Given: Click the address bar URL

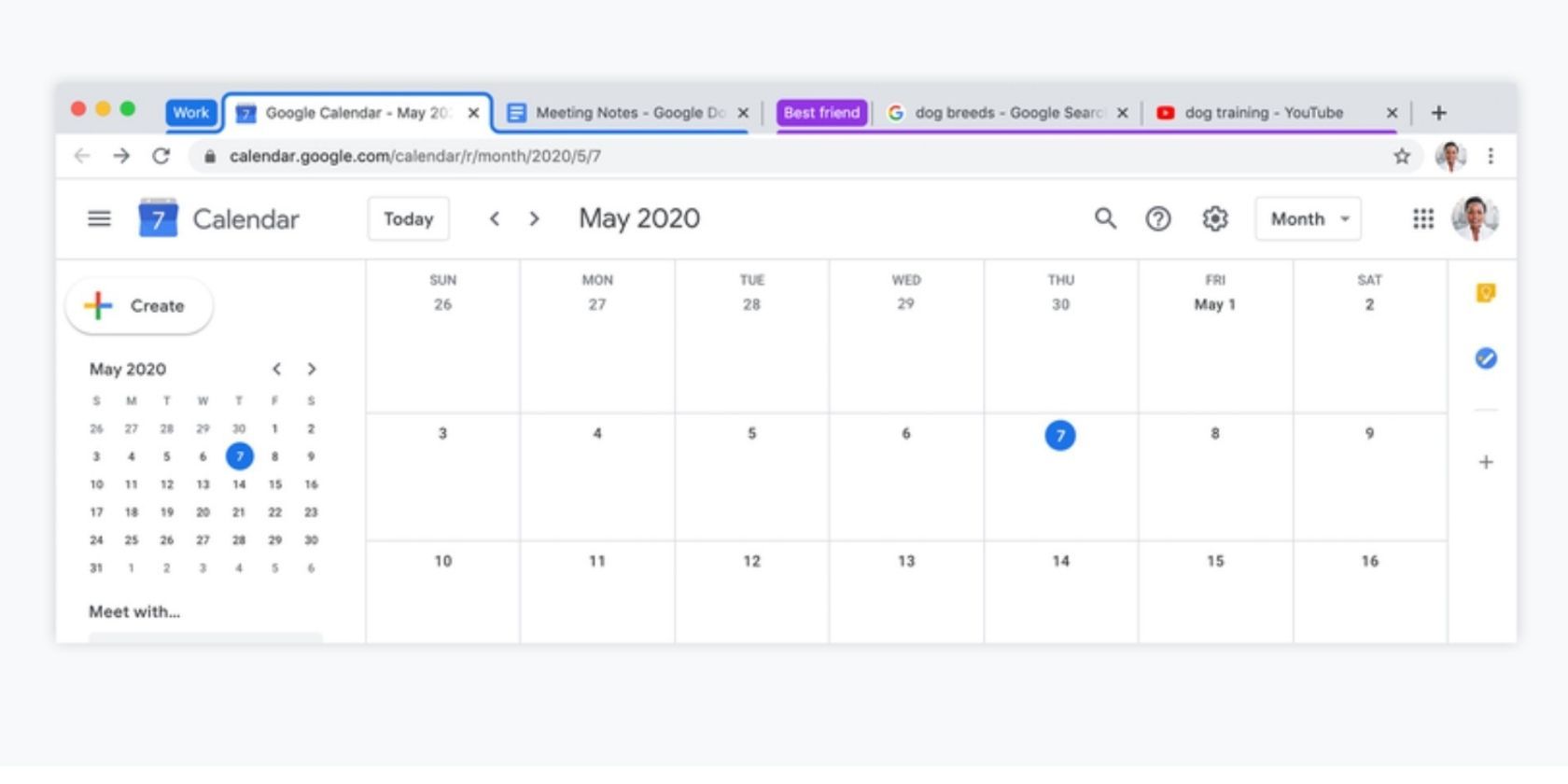Looking at the screenshot, I should click(415, 156).
